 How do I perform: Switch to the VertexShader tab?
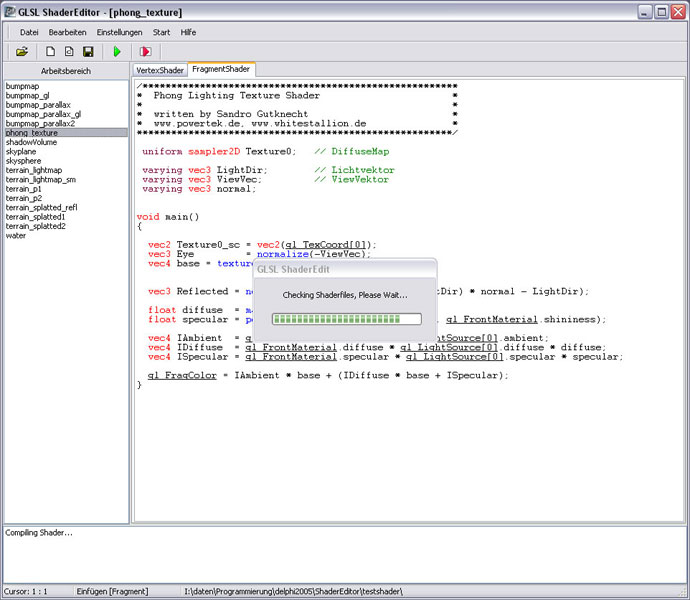point(161,70)
